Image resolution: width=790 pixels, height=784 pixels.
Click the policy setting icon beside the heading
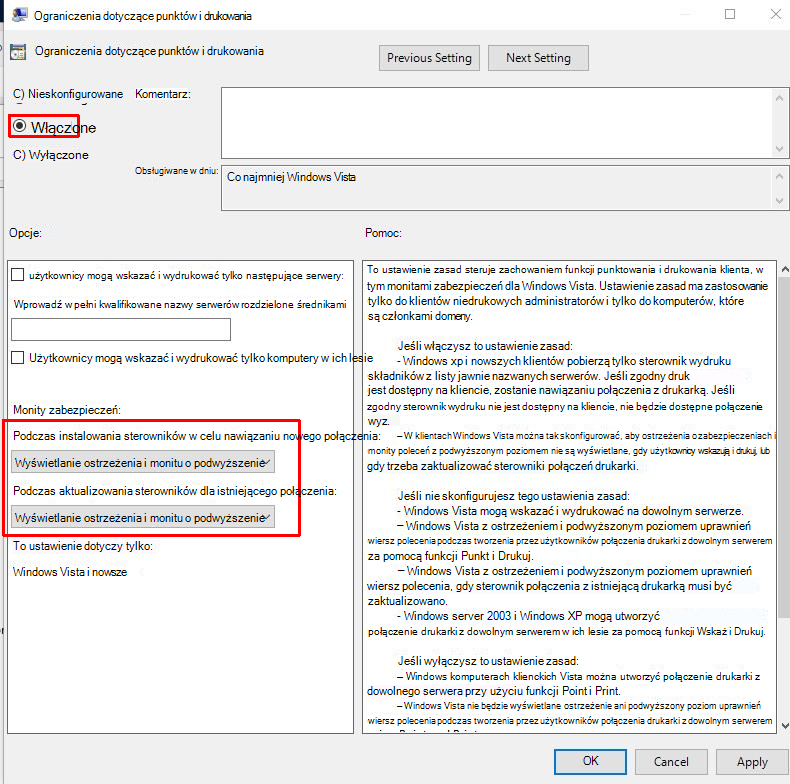pyautogui.click(x=18, y=52)
